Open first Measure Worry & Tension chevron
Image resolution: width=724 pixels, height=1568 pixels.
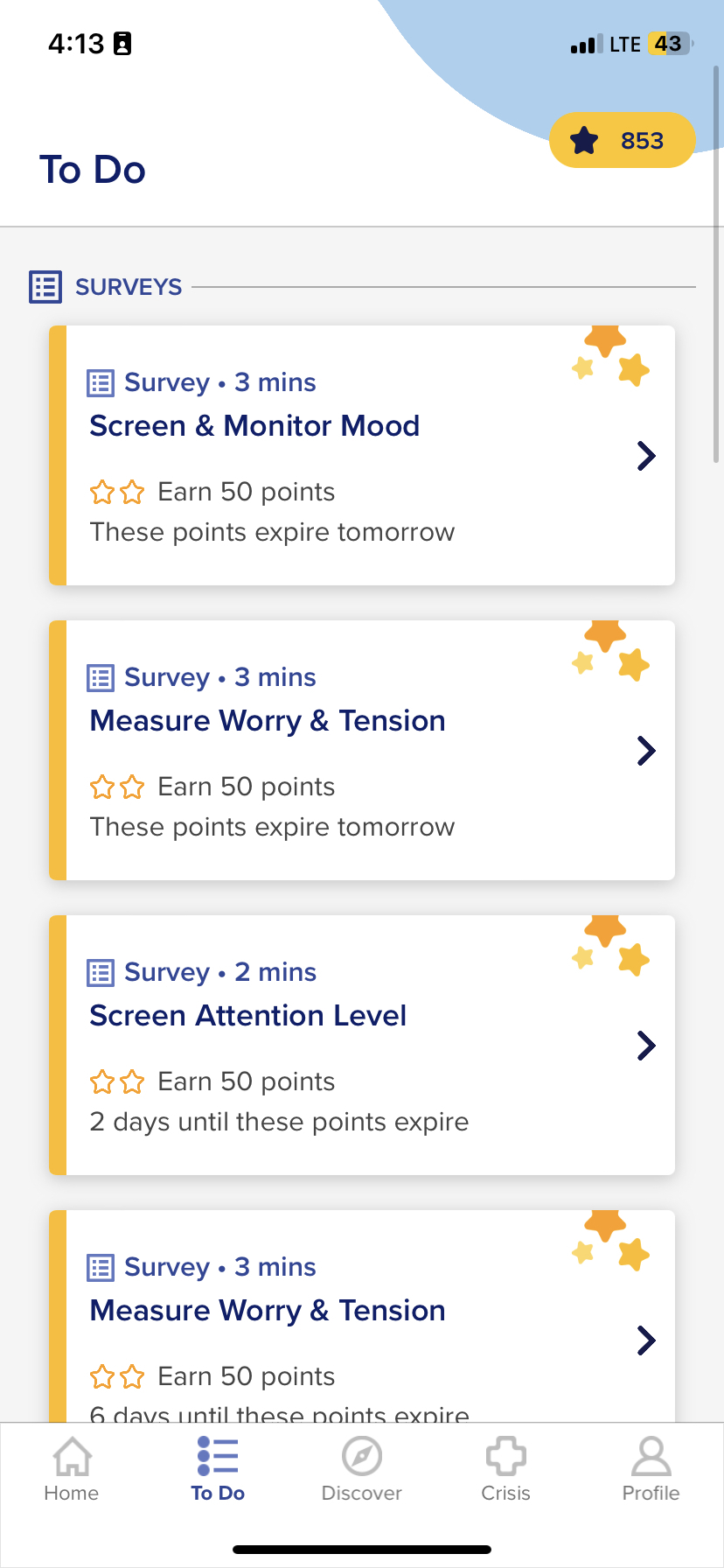(x=646, y=751)
